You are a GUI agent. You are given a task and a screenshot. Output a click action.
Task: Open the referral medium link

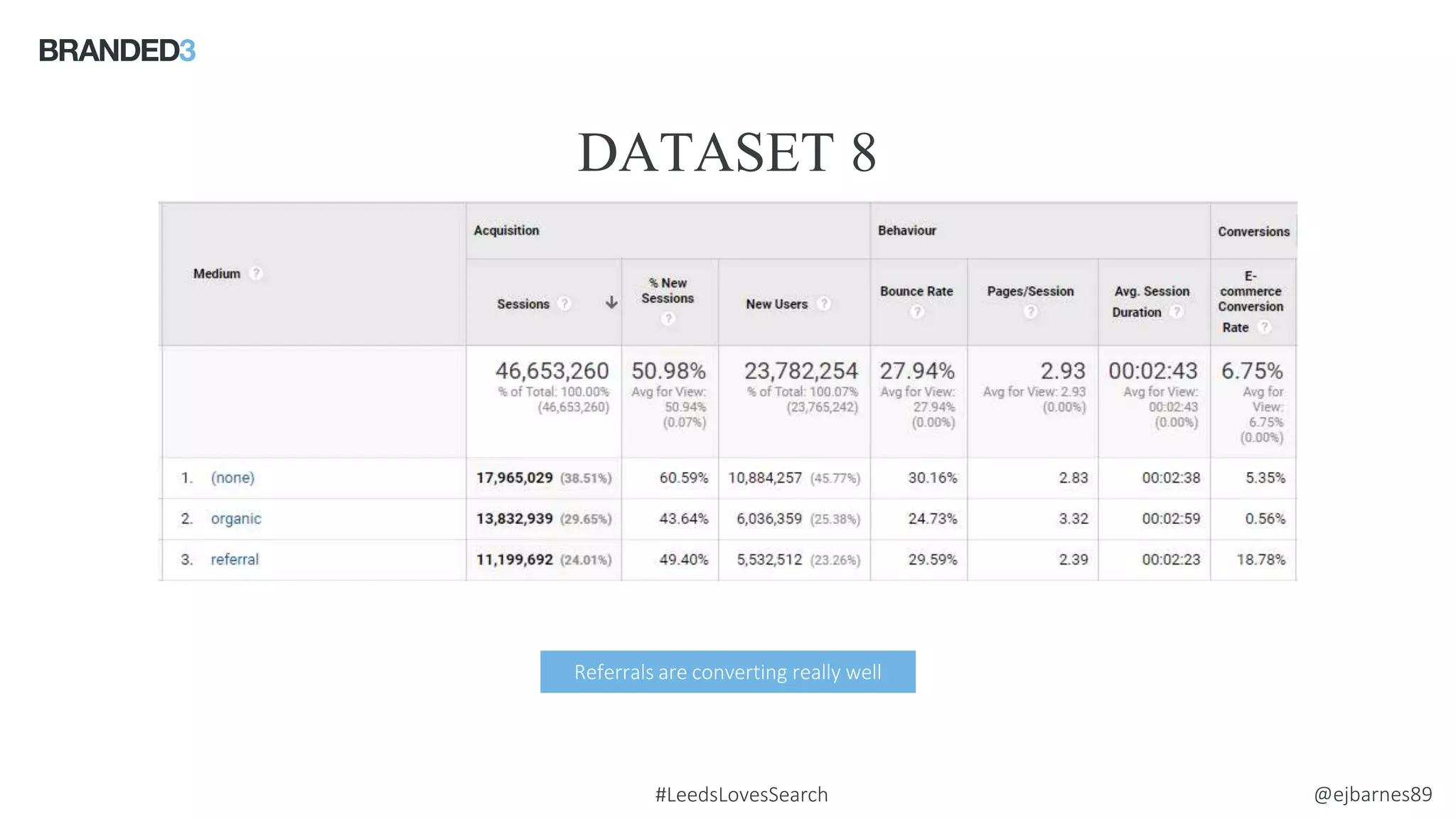pos(235,560)
